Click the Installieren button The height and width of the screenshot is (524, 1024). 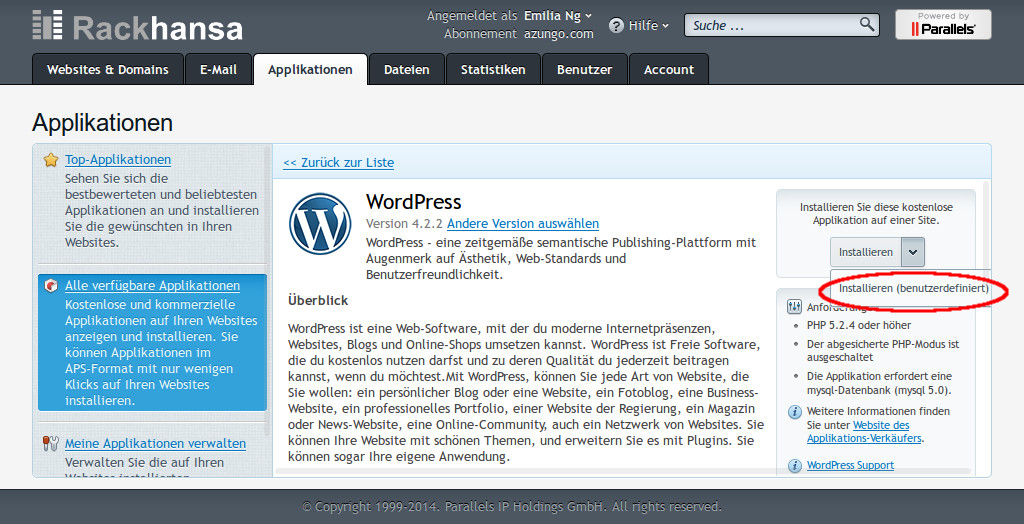(x=866, y=252)
